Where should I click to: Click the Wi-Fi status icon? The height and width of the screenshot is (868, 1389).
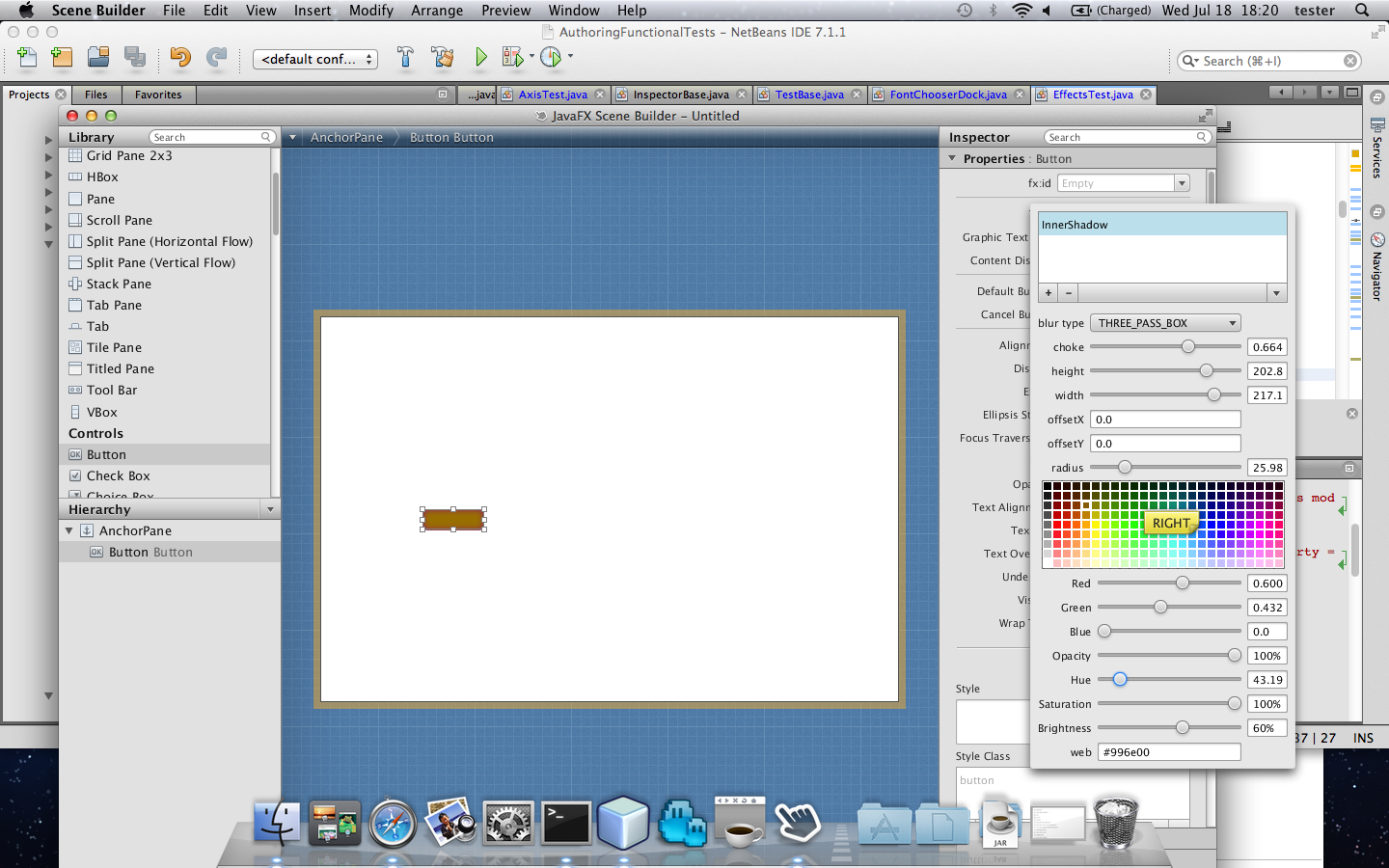coord(1021,11)
